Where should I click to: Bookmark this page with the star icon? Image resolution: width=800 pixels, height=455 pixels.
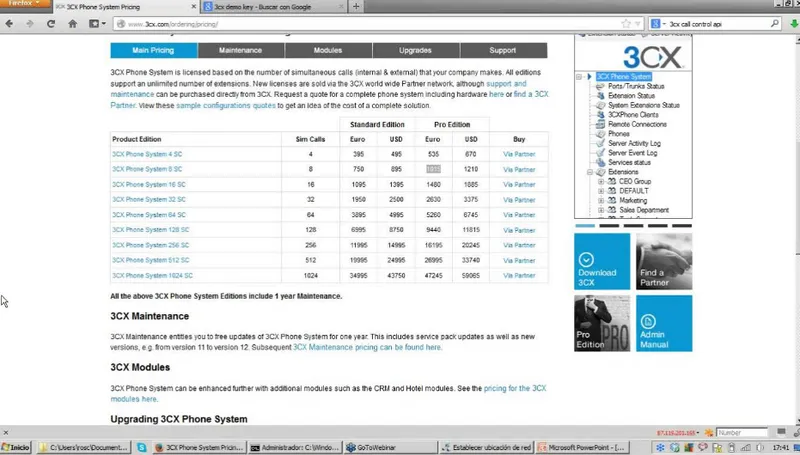[x=626, y=23]
